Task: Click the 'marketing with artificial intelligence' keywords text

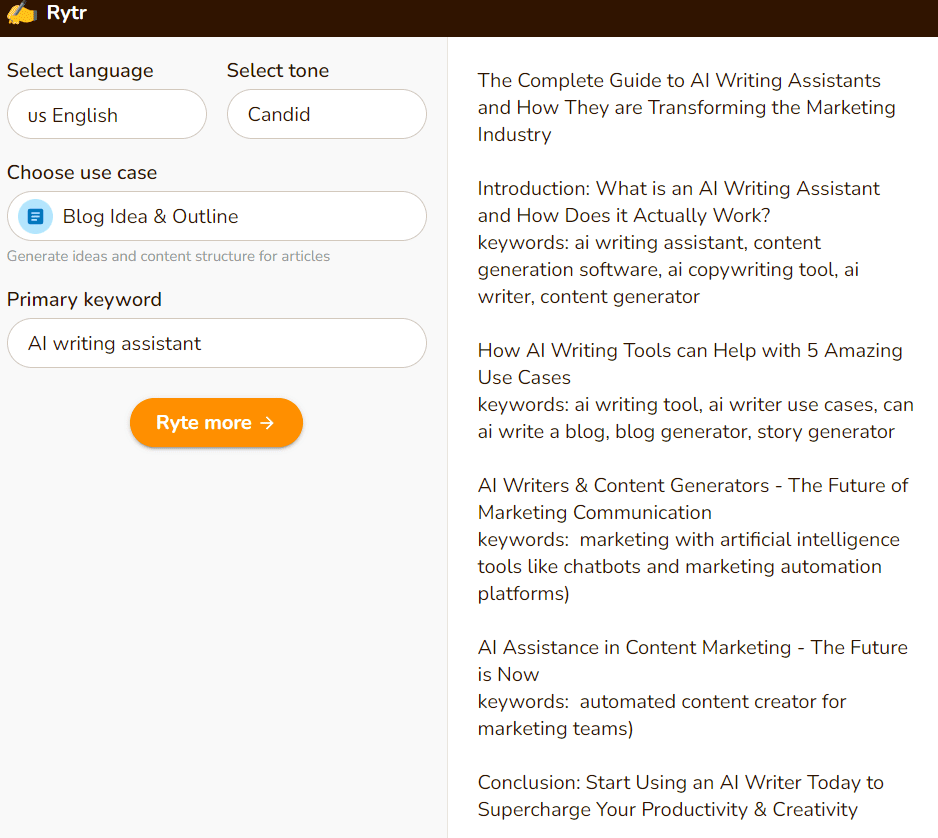Action: 689,566
